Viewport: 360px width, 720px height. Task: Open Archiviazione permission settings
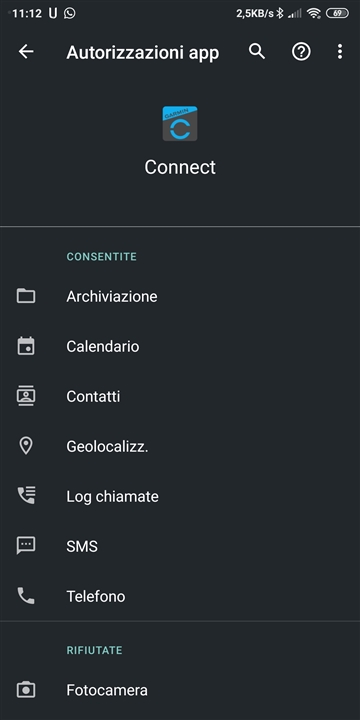pyautogui.click(x=180, y=296)
